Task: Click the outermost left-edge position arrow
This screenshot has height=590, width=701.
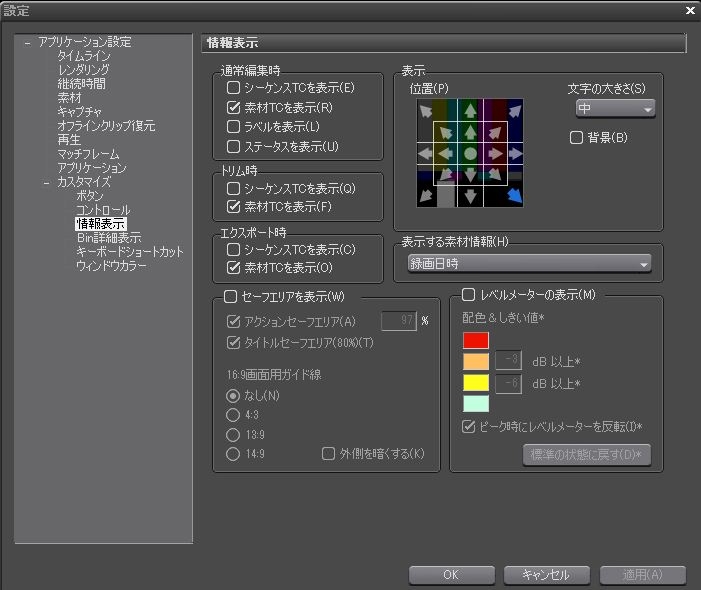Action: 427,153
